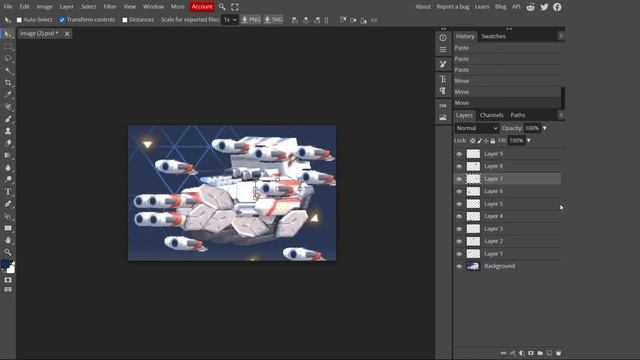Open the Layers panel options menu

pos(561,115)
